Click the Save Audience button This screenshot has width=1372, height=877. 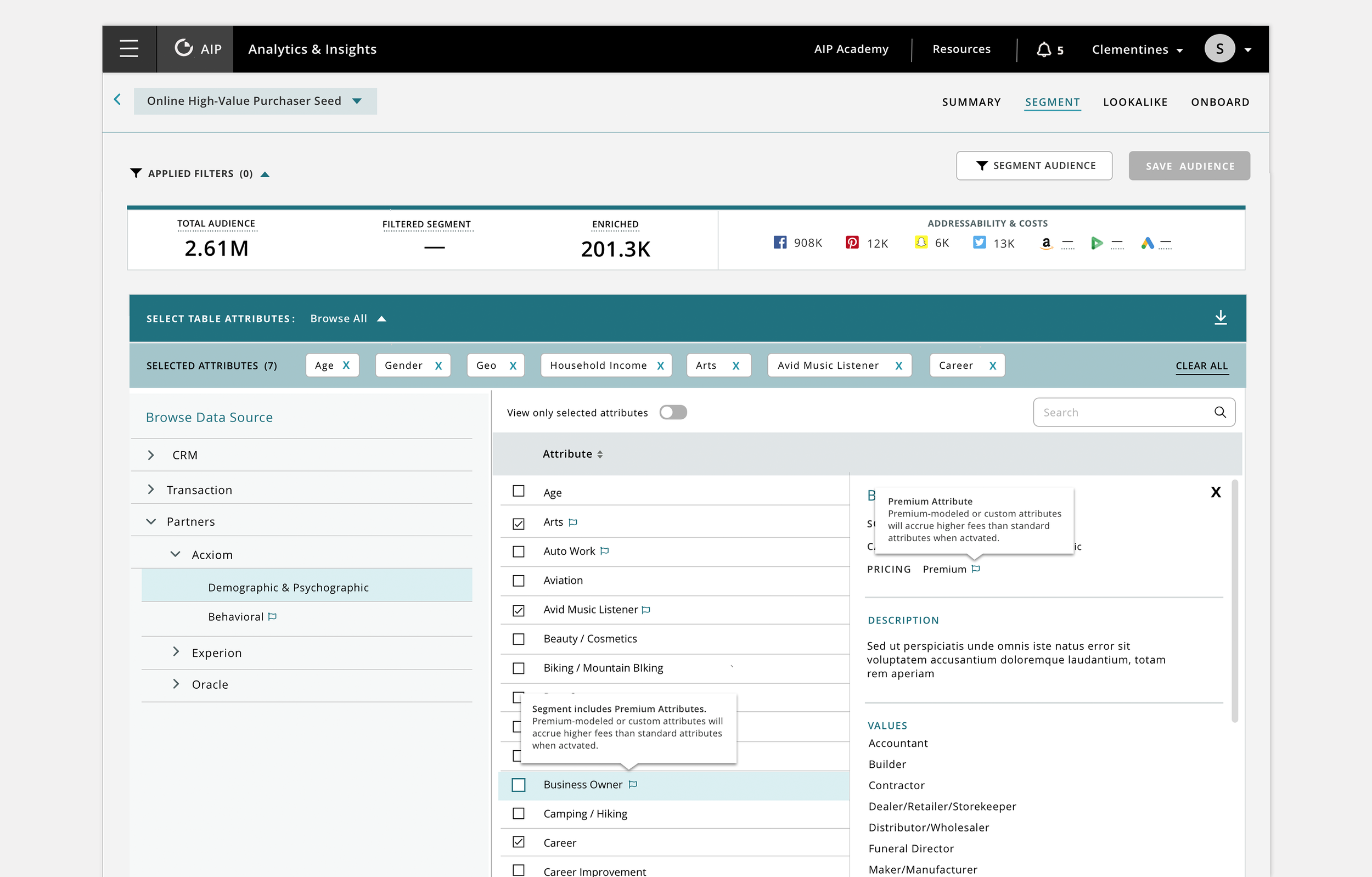coord(1189,166)
